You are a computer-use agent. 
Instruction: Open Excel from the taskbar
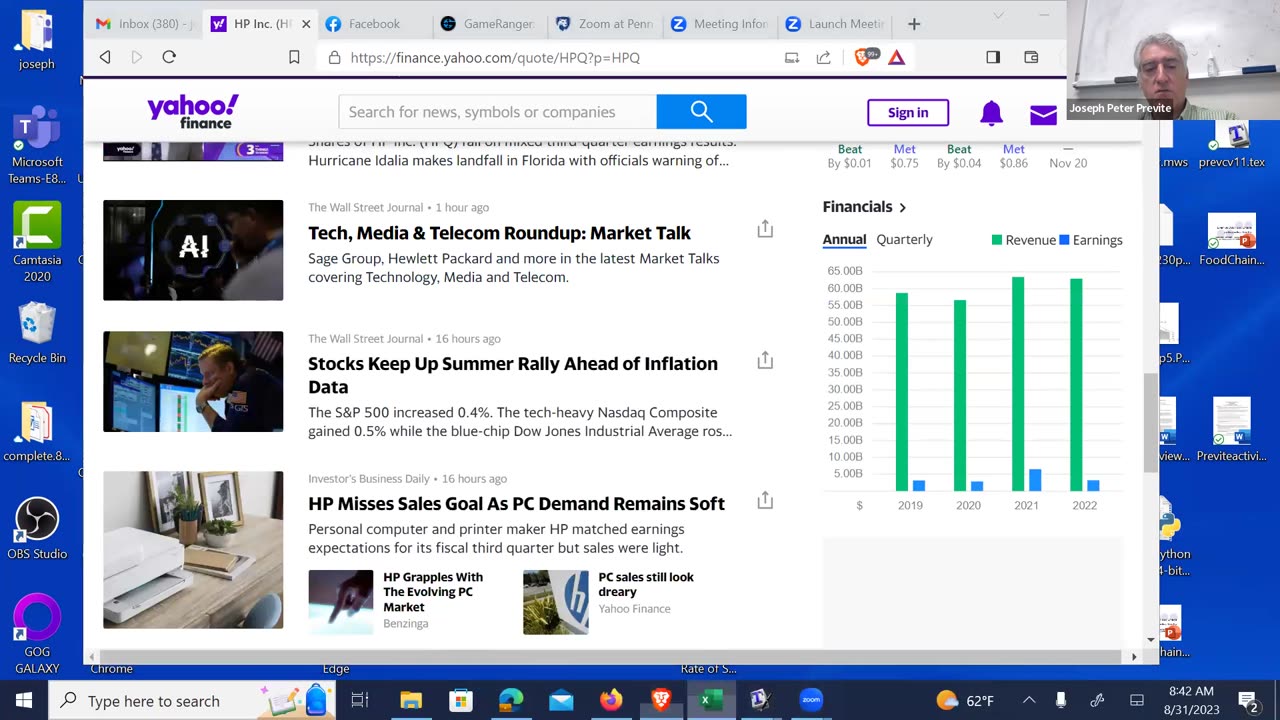point(711,700)
